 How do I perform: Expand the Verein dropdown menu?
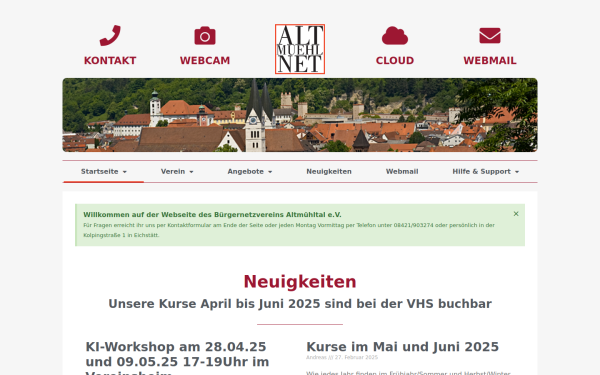pyautogui.click(x=177, y=171)
